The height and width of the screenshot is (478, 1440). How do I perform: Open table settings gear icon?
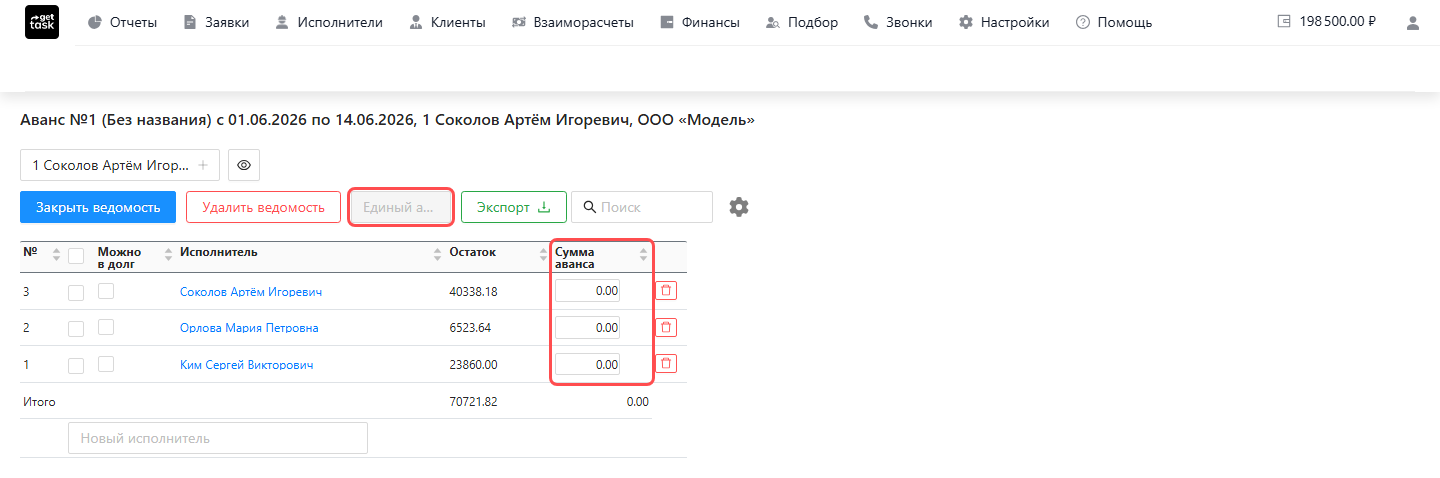point(739,207)
